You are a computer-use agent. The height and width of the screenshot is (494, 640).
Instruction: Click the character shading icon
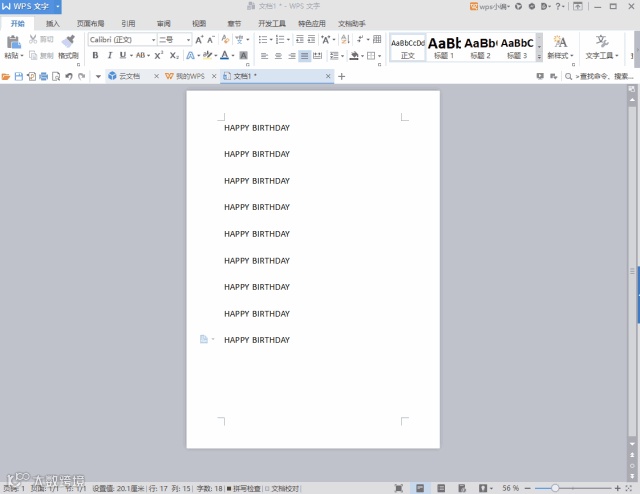(x=244, y=55)
